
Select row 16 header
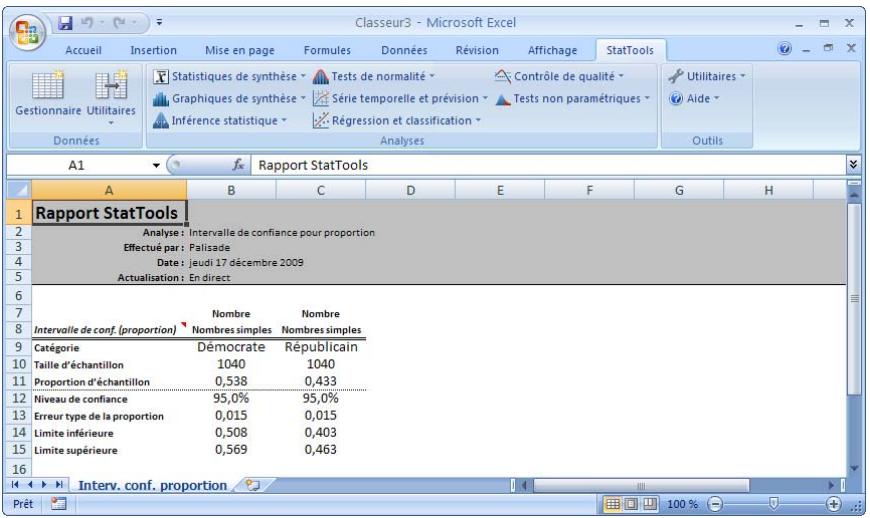[19, 469]
